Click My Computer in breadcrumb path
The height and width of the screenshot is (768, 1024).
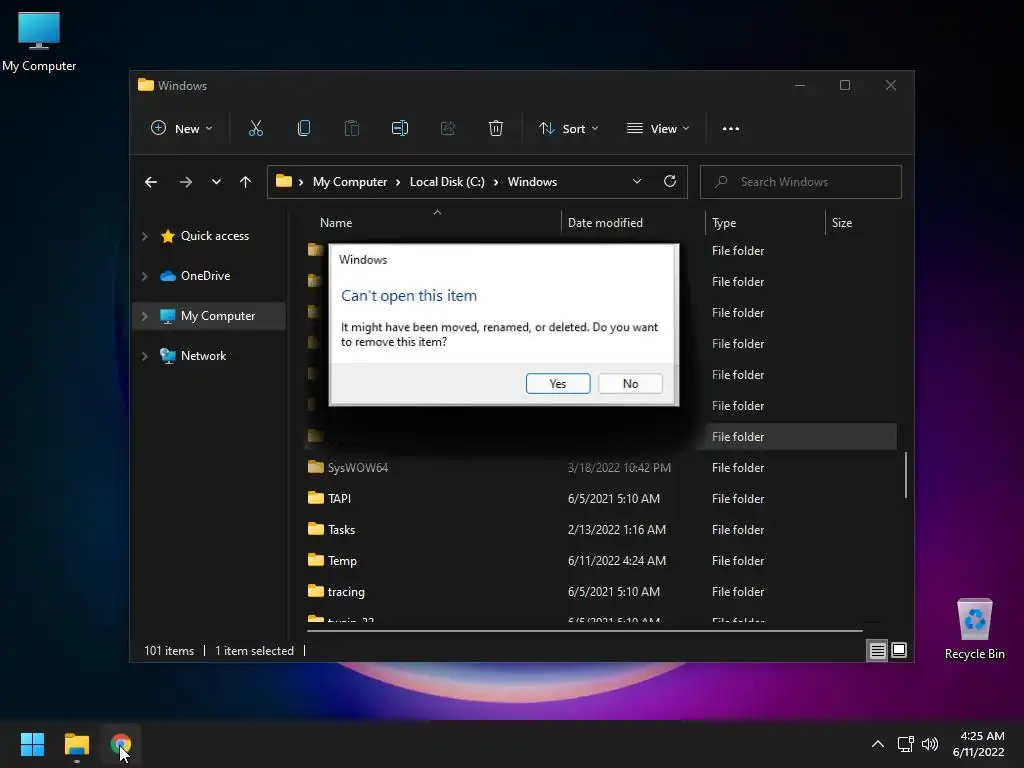coord(349,182)
